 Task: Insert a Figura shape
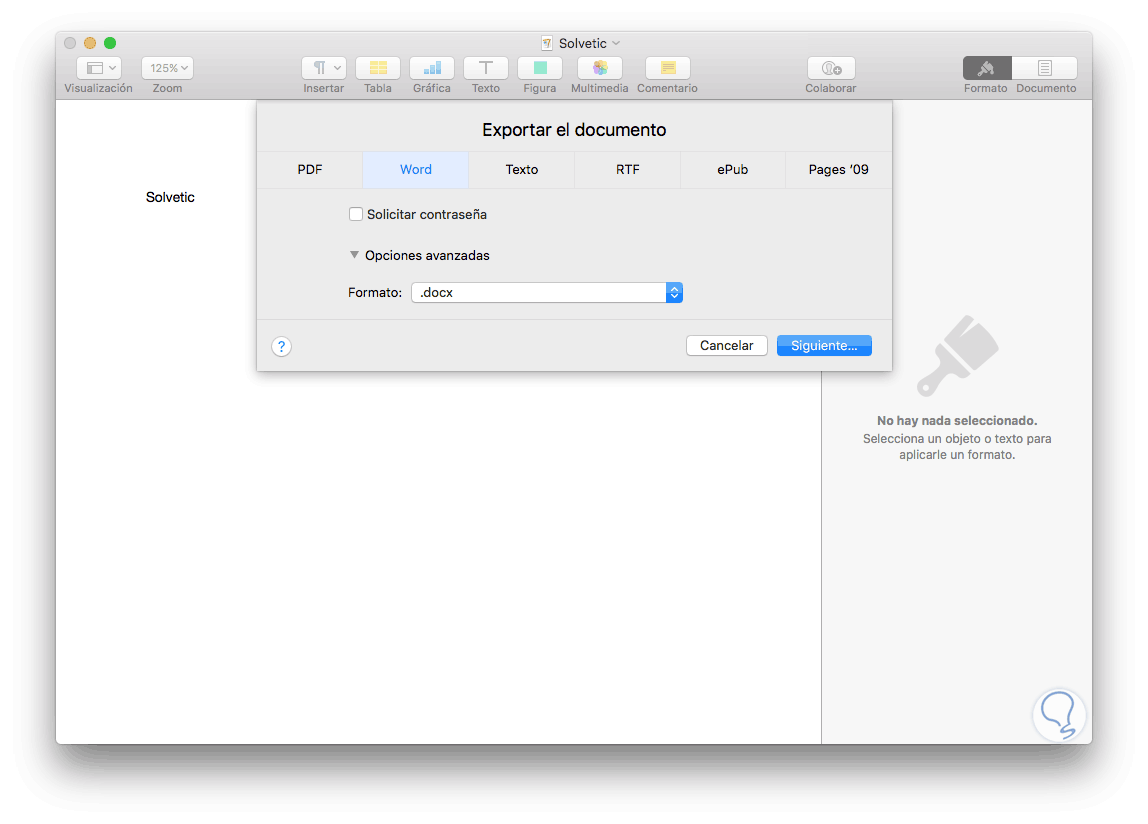click(539, 68)
